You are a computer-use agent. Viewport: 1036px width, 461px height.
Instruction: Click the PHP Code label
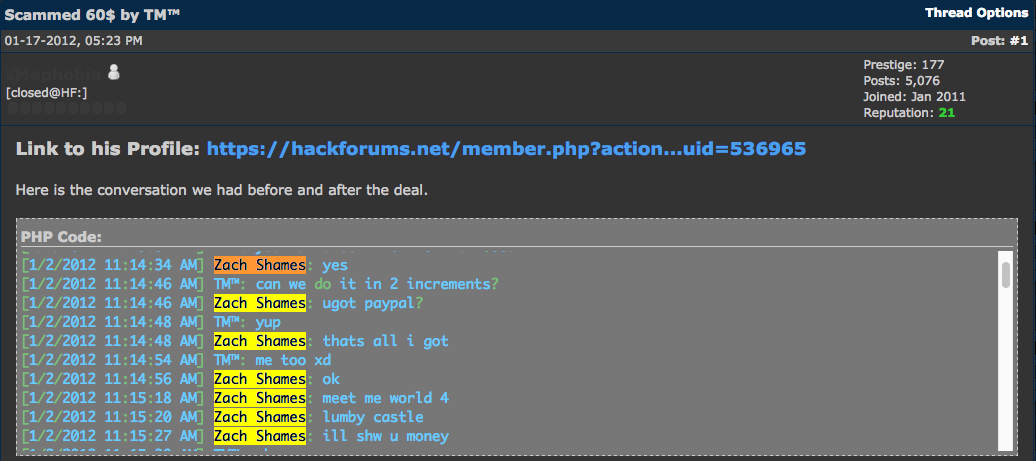[62, 237]
